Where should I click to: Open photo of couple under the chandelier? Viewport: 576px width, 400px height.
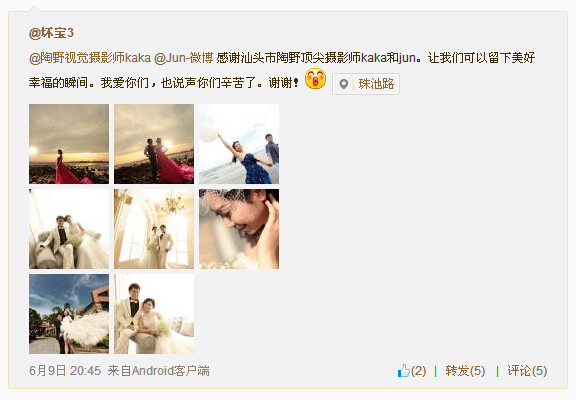coord(154,229)
